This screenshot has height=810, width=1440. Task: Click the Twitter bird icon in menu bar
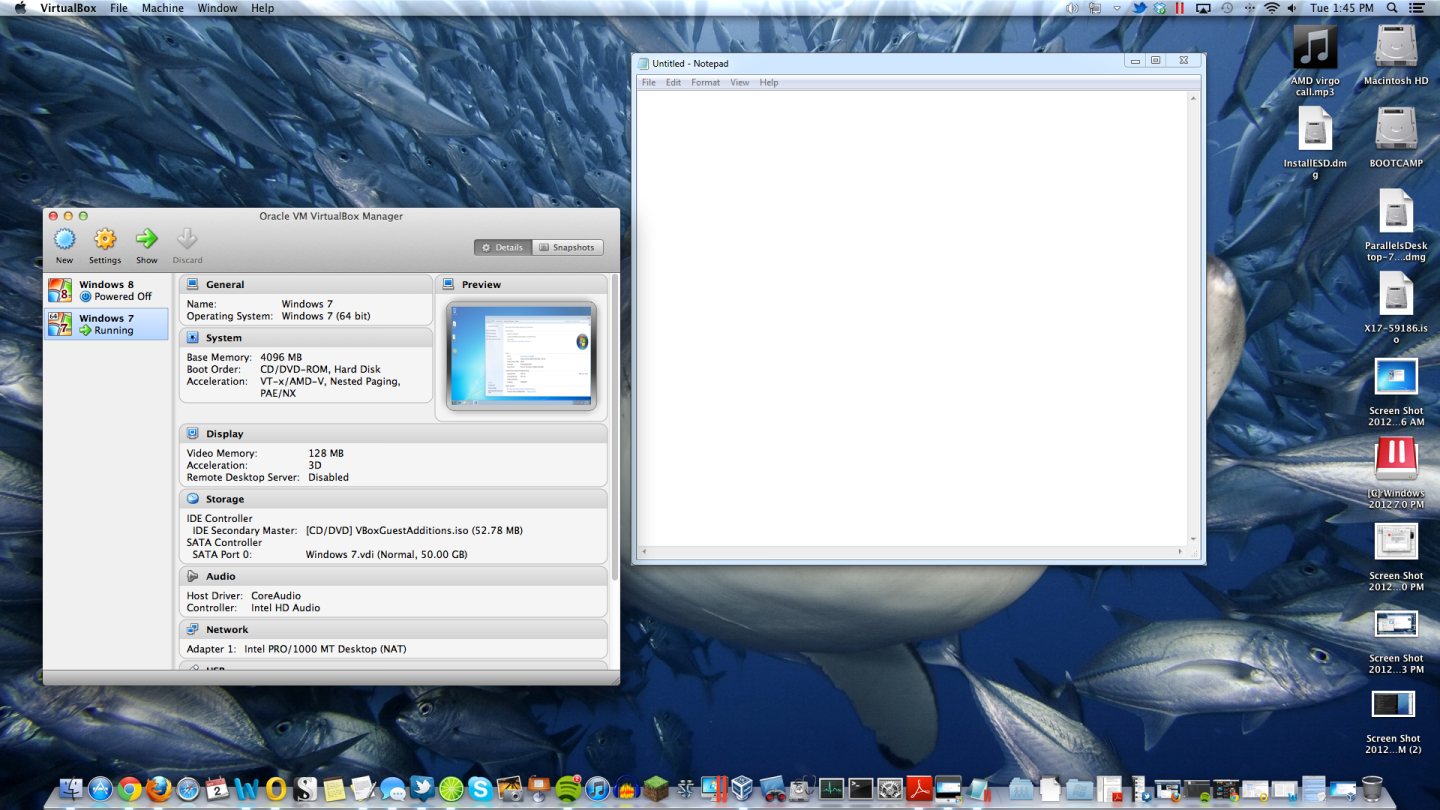pyautogui.click(x=1141, y=7)
